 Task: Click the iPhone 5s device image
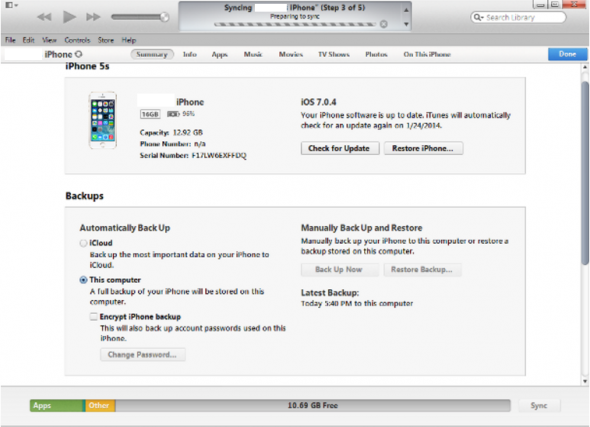pos(103,120)
